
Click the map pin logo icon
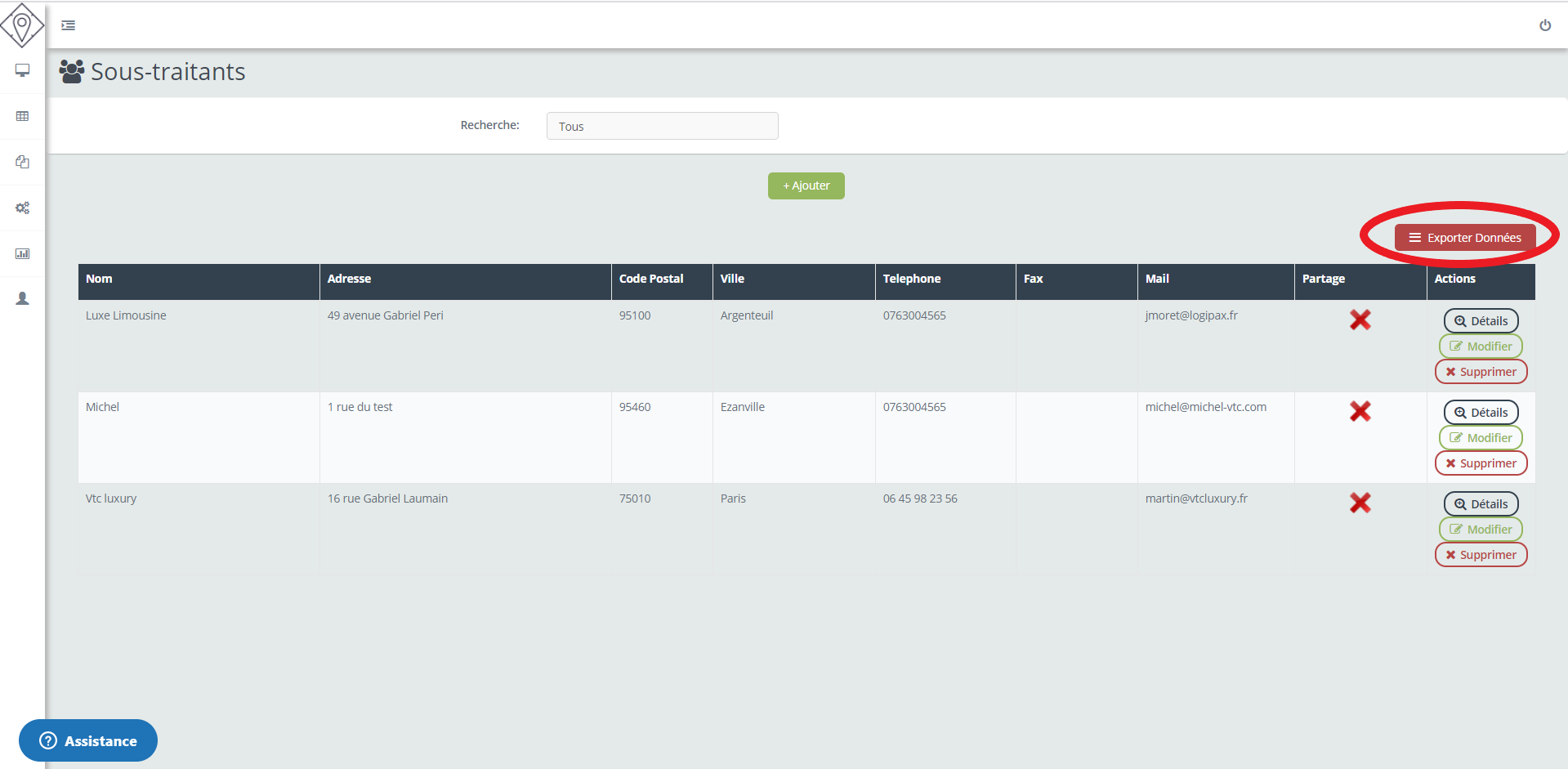(22, 25)
